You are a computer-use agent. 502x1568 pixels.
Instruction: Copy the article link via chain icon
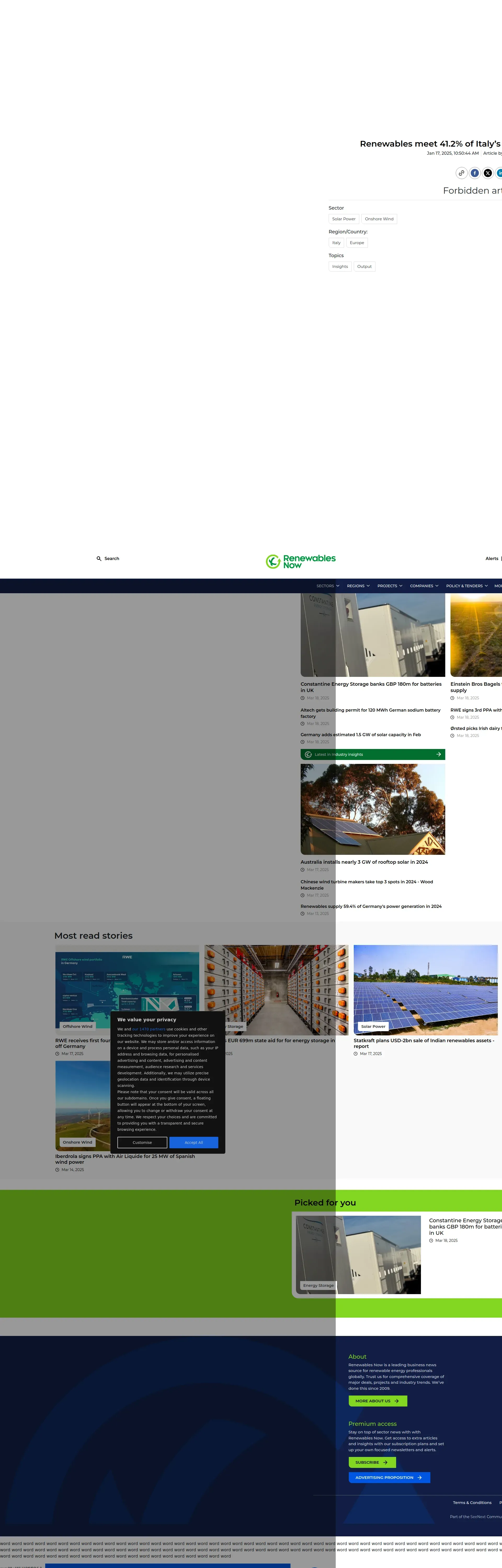[x=462, y=173]
